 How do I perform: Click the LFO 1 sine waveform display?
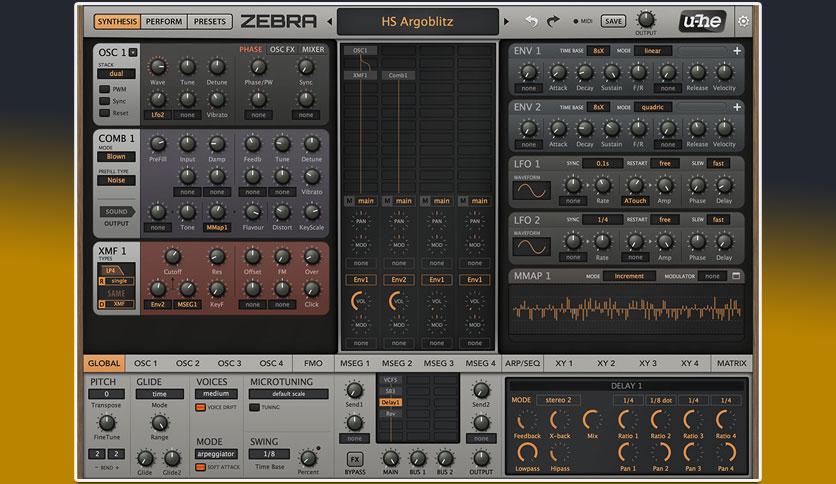(532, 191)
